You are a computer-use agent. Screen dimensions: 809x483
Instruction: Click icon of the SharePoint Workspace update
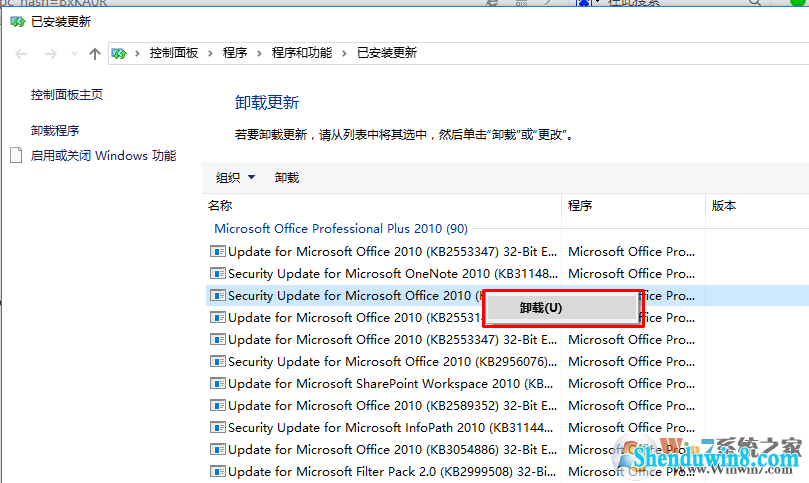pos(218,383)
